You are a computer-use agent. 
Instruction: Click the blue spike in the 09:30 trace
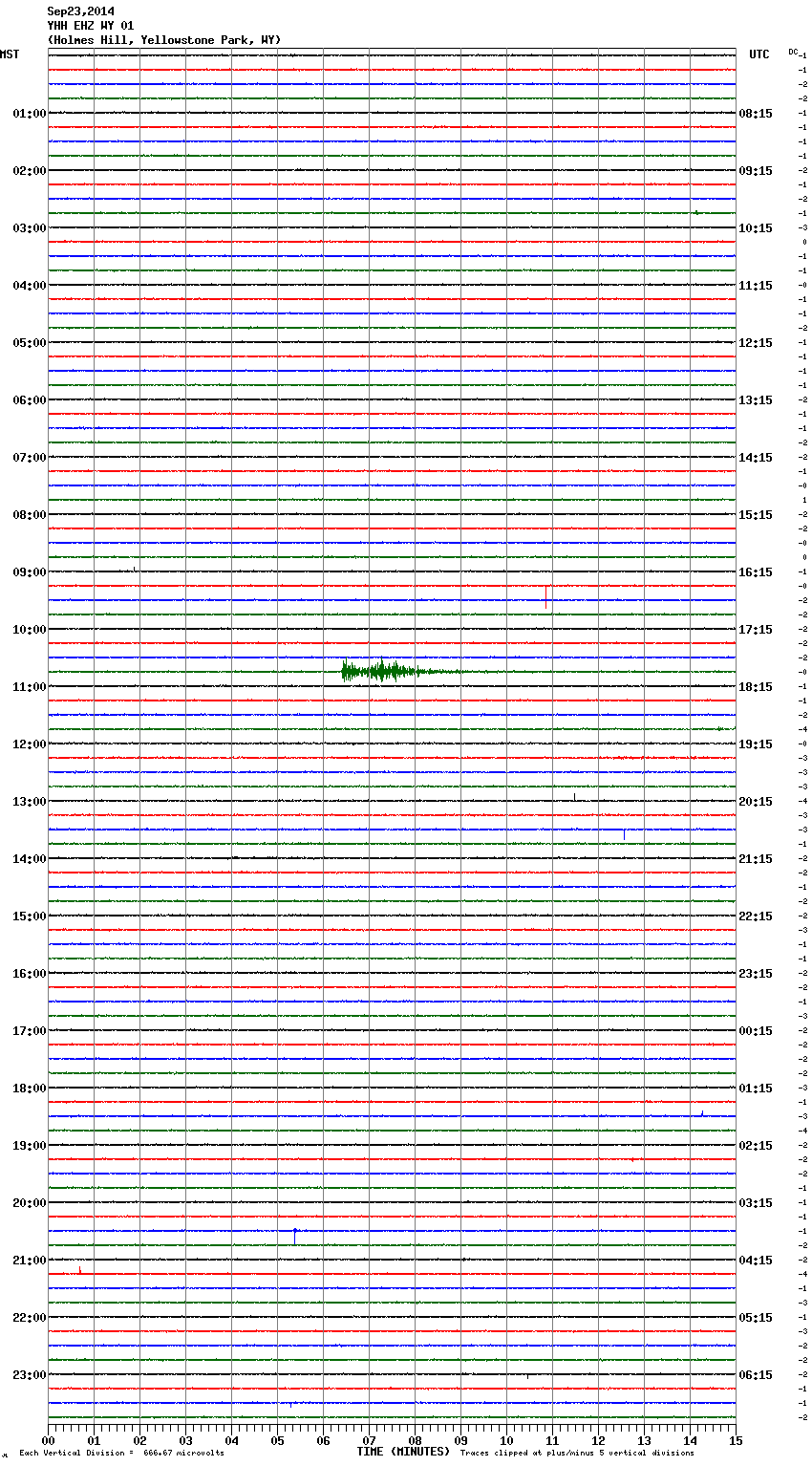pos(545,599)
